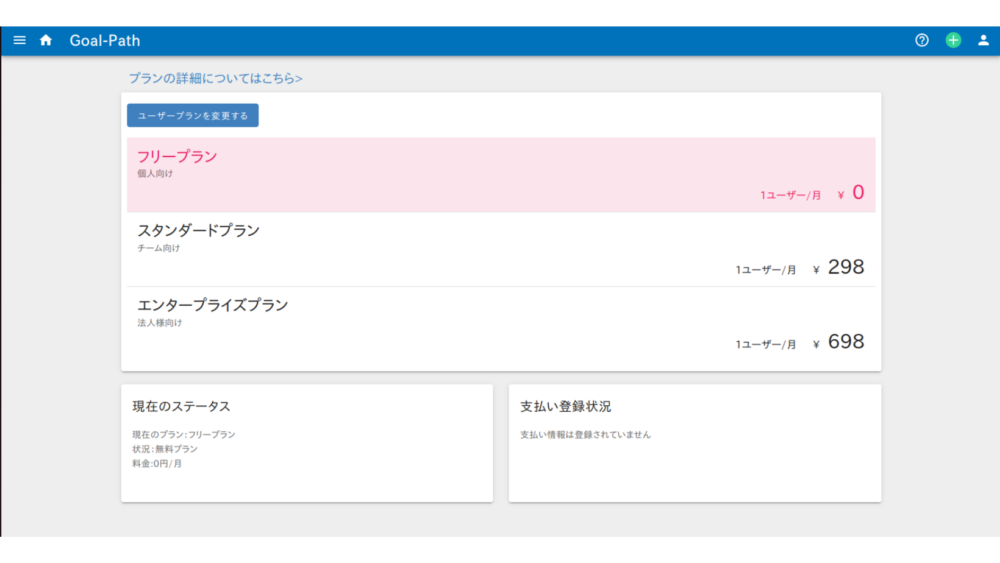Click the ¥298 price of standard plan

[x=839, y=267]
